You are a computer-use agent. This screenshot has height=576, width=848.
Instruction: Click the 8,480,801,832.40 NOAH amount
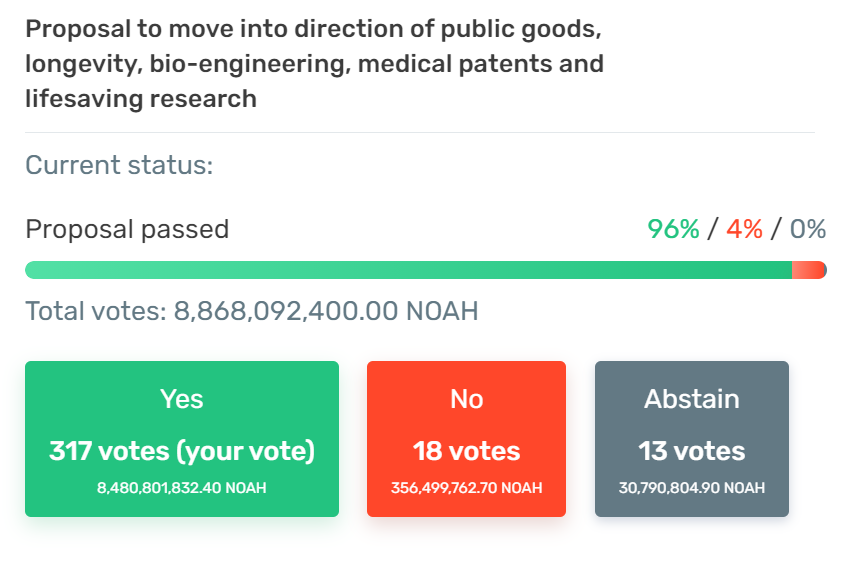click(181, 488)
